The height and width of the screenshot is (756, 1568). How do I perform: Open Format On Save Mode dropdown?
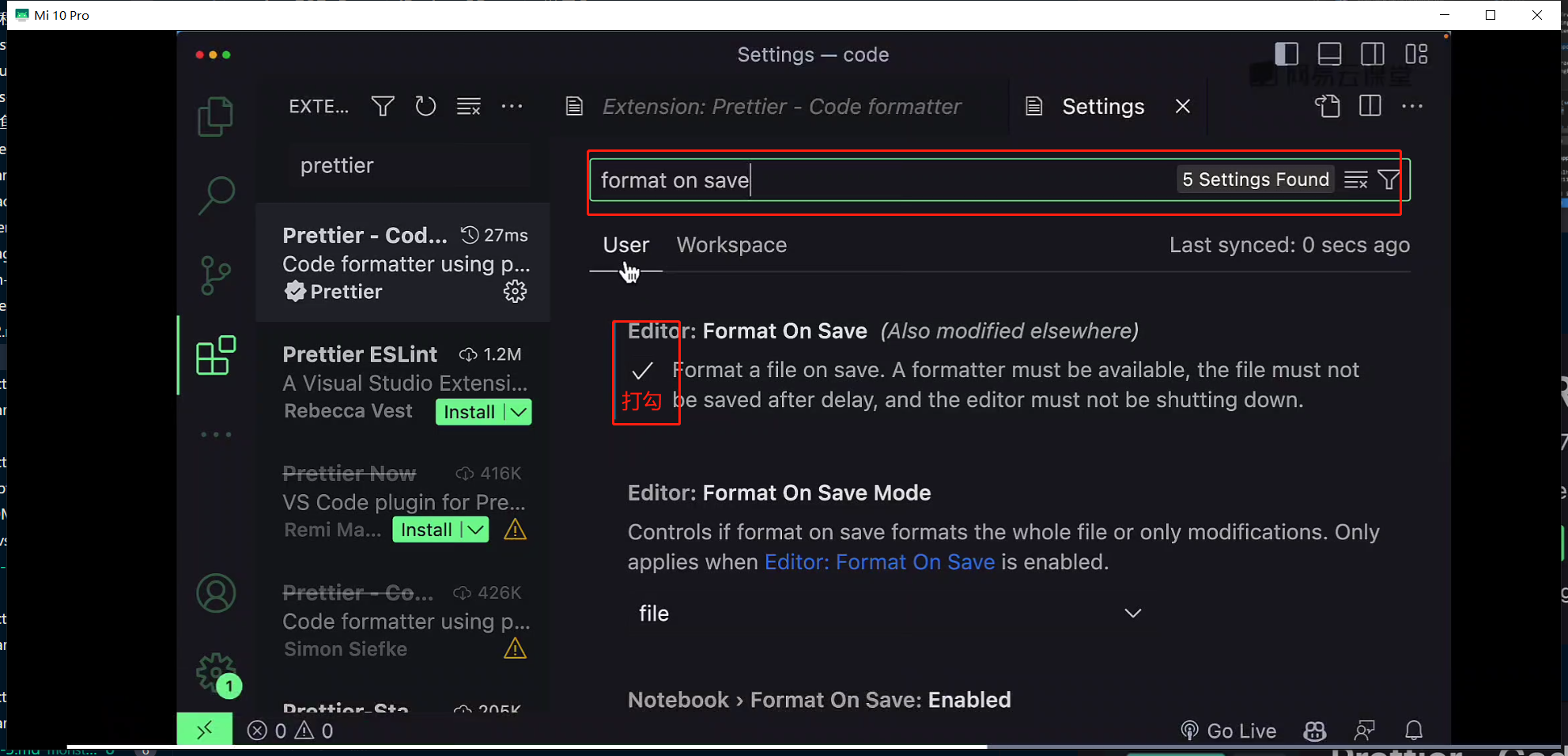890,614
